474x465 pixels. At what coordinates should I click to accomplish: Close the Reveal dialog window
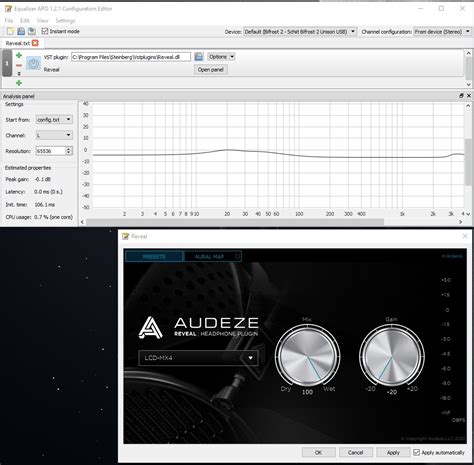pyautogui.click(x=465, y=236)
